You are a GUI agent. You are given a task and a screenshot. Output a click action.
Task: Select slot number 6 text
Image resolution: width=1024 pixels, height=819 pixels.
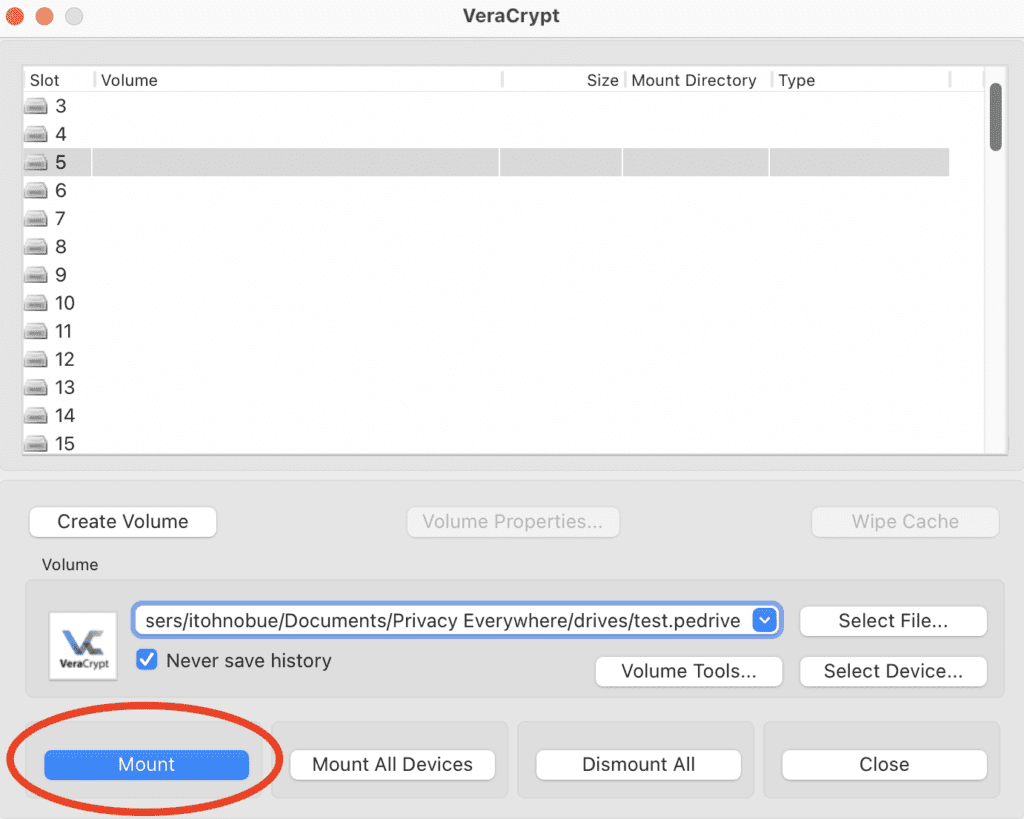click(61, 190)
